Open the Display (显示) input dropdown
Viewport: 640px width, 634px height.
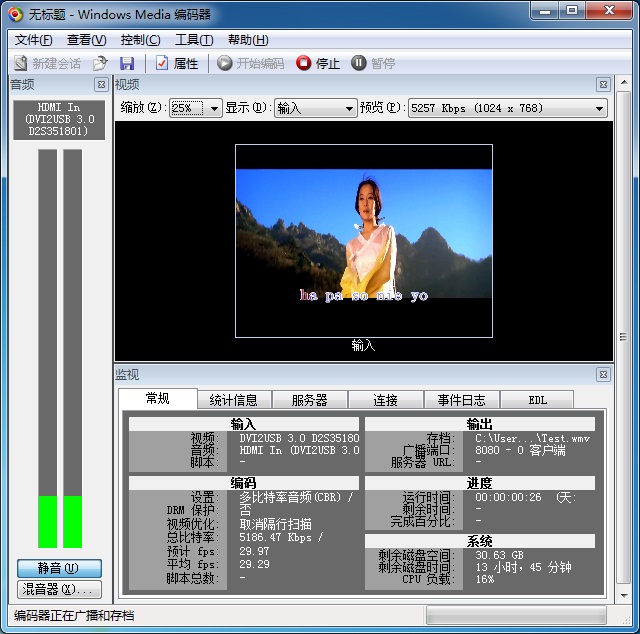(316, 108)
